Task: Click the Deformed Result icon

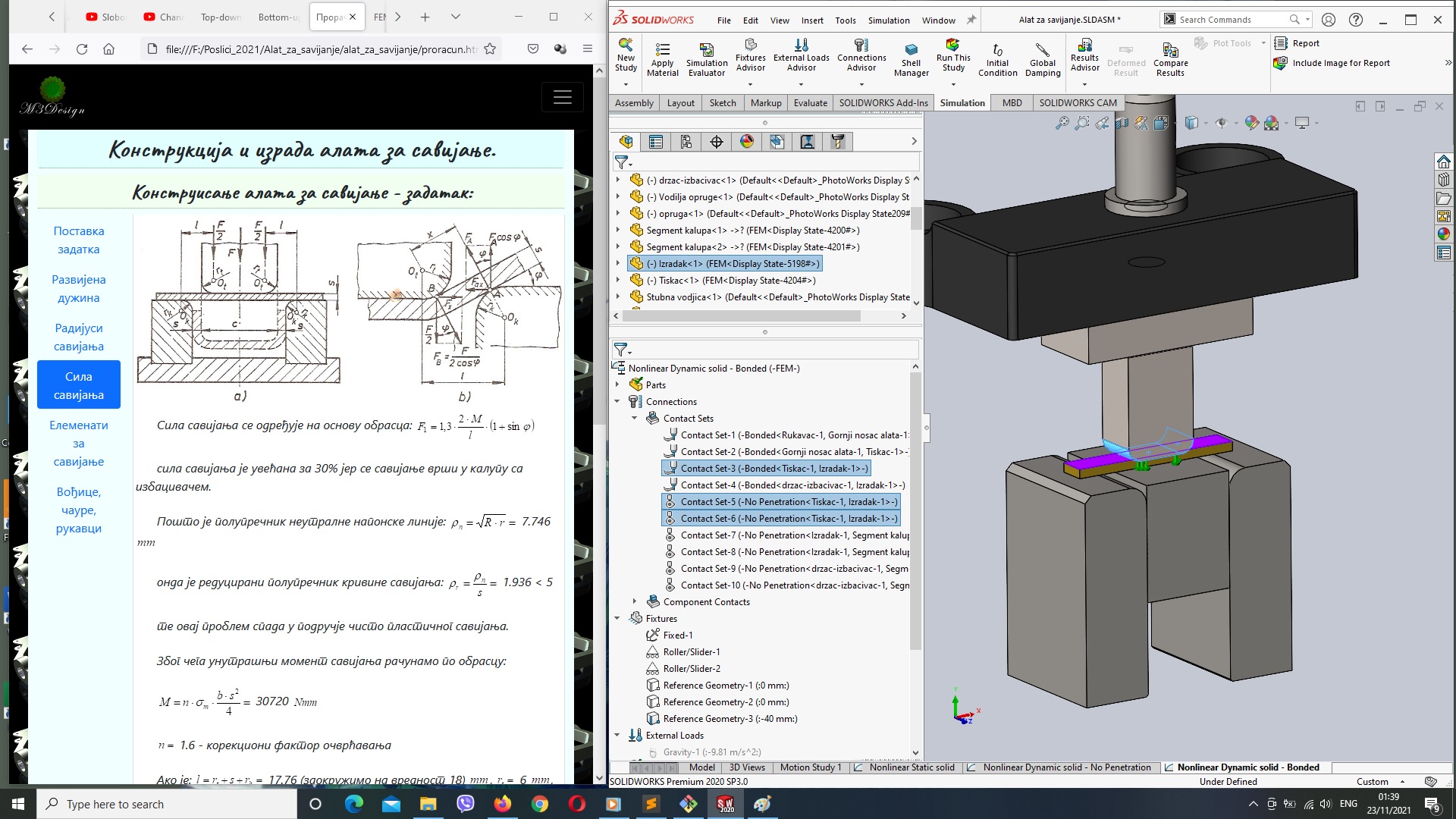Action: (x=1126, y=50)
